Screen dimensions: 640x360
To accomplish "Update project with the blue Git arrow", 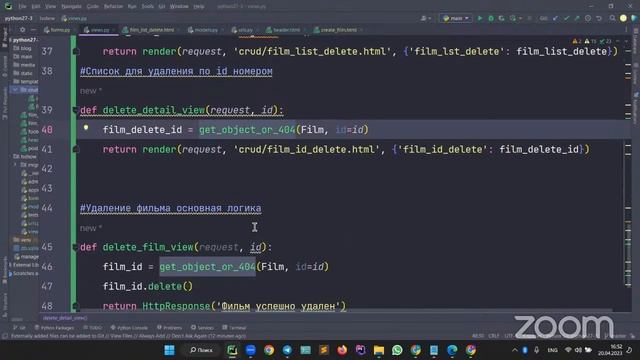I will pyautogui.click(x=556, y=18).
